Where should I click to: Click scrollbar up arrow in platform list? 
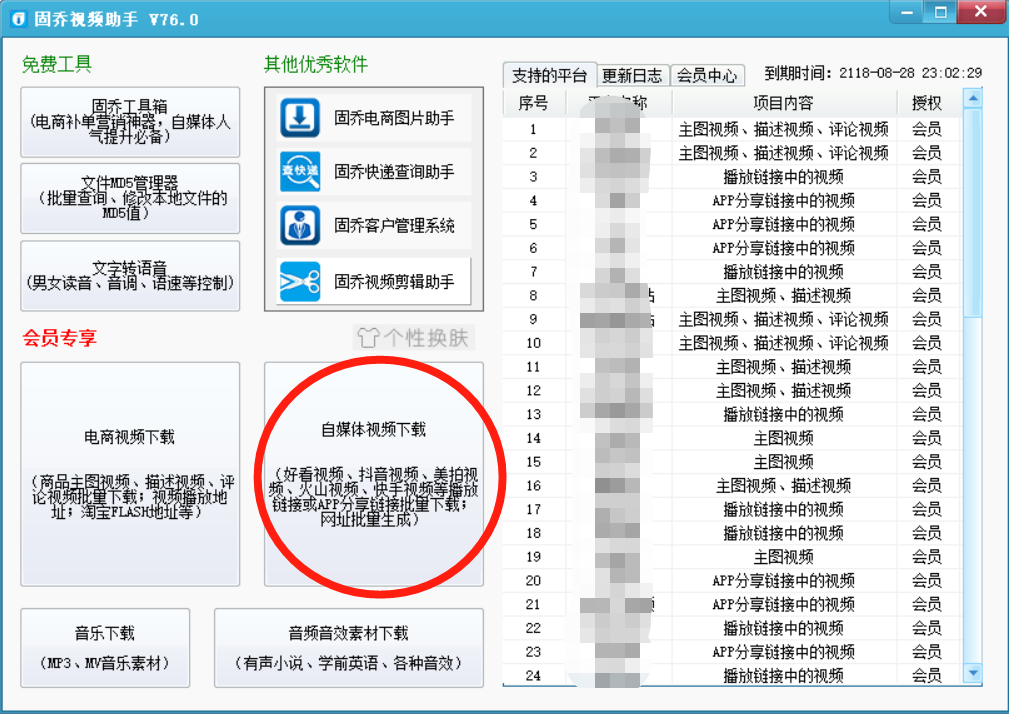pyautogui.click(x=972, y=98)
